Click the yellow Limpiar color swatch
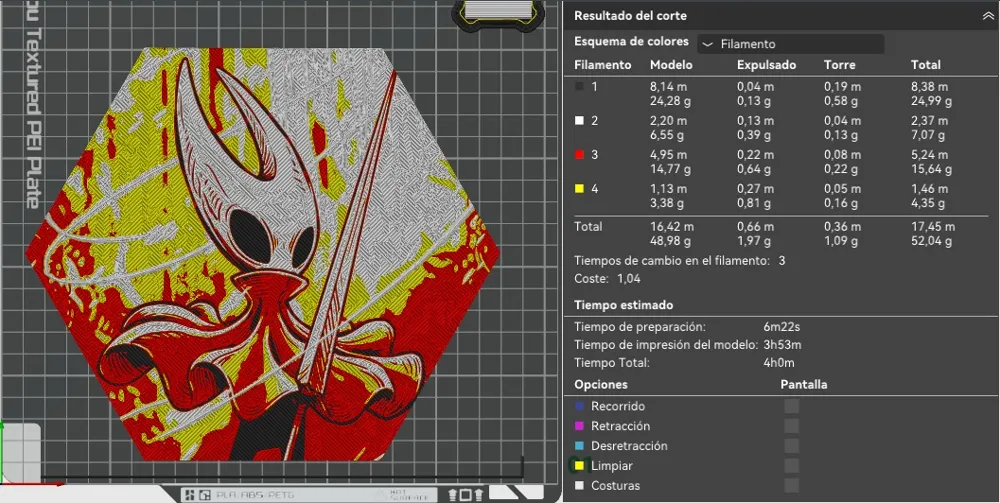Viewport: 1000px width, 503px height. point(579,465)
